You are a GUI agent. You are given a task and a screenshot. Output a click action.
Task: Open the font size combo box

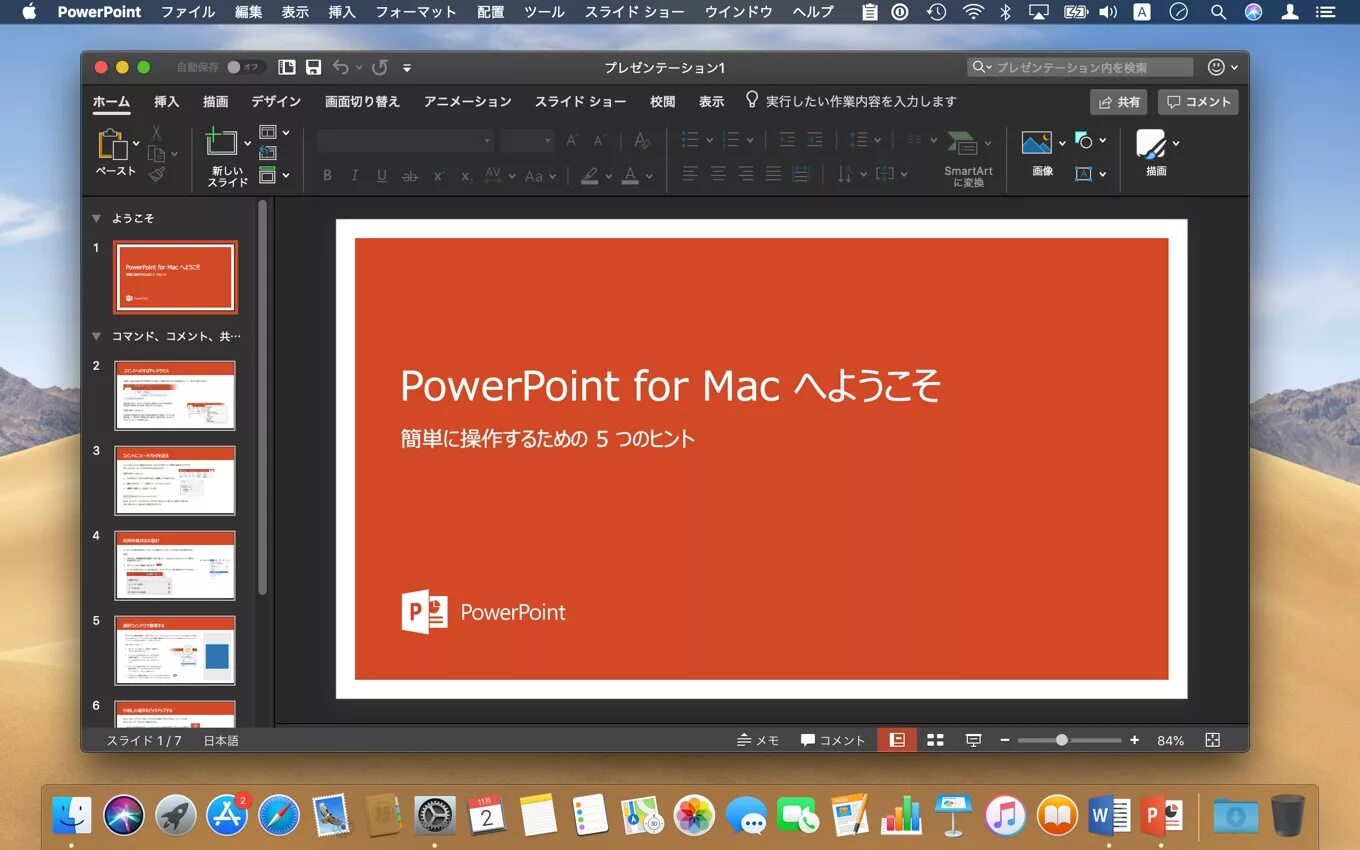(x=527, y=141)
